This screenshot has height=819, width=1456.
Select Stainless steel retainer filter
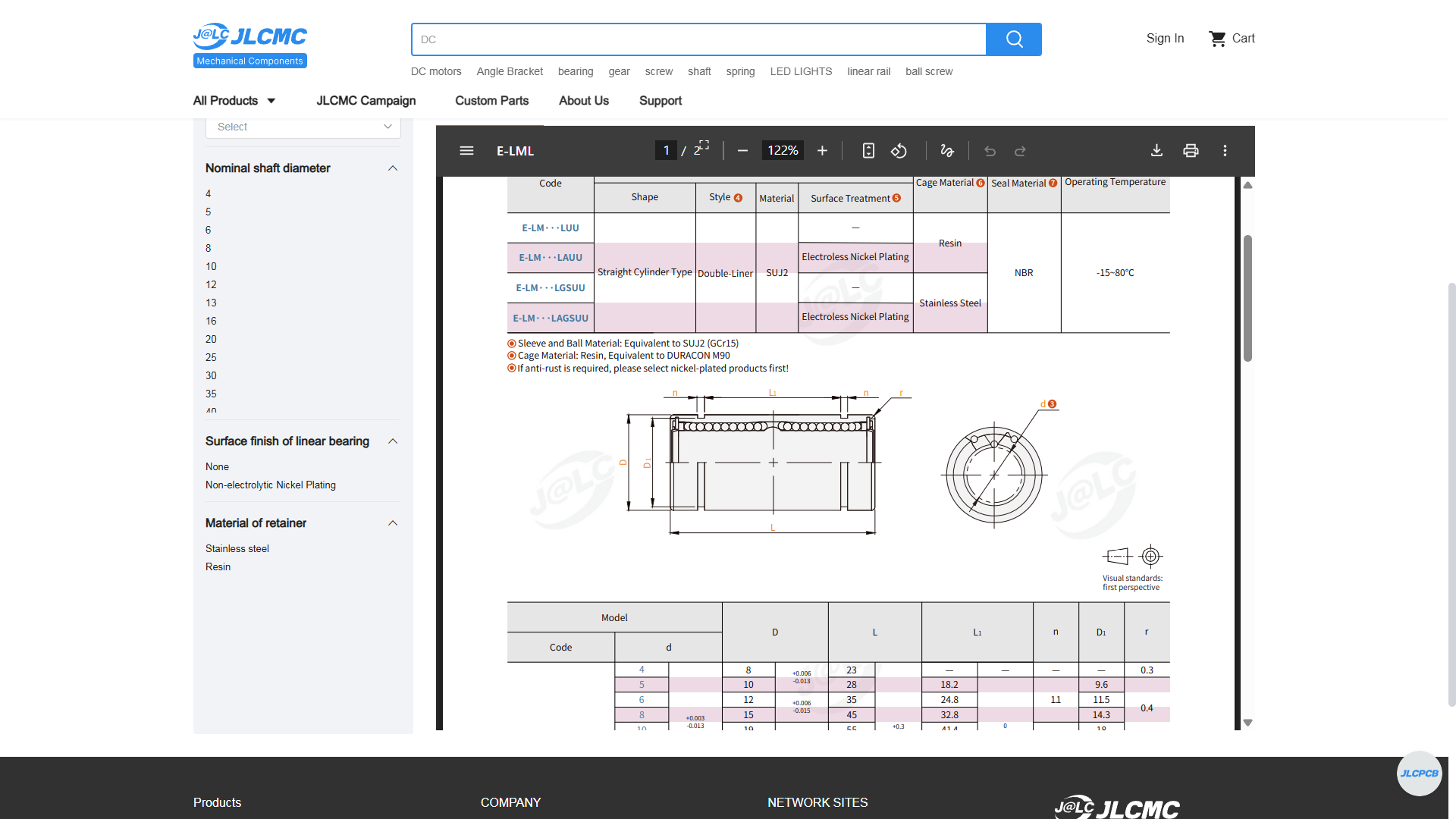(237, 549)
